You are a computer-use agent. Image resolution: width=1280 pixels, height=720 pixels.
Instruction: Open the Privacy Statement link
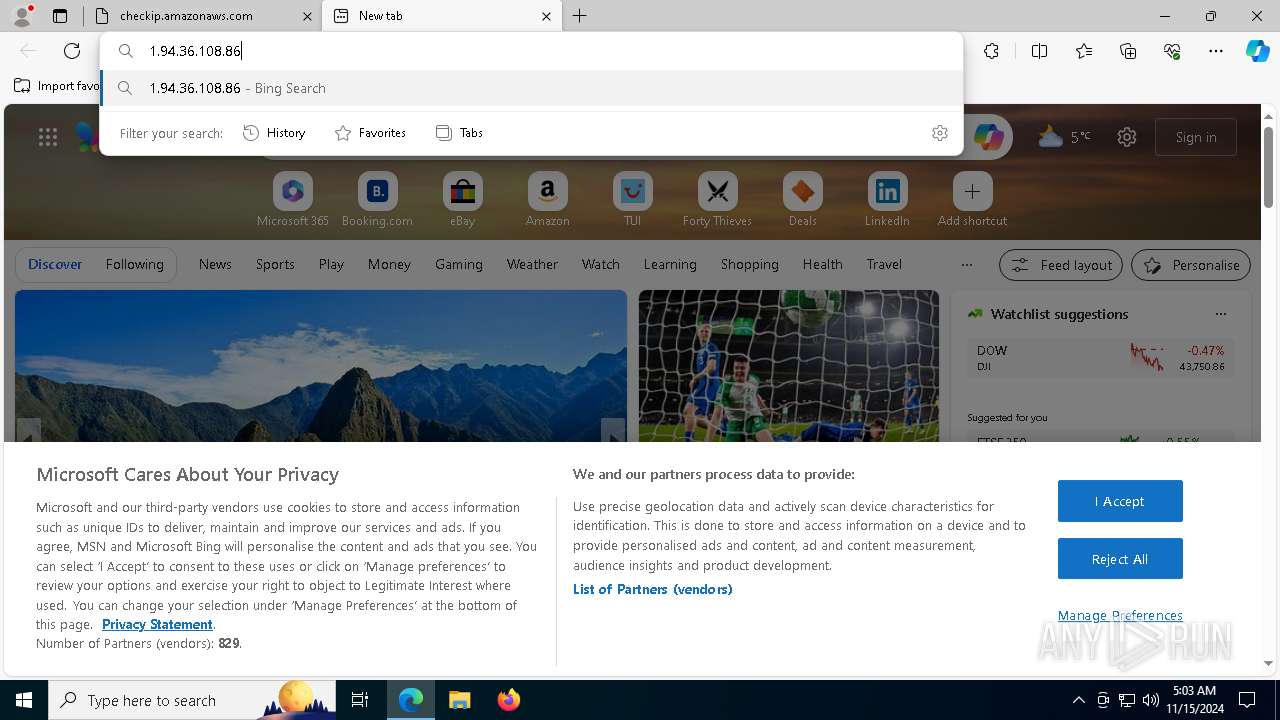(157, 624)
